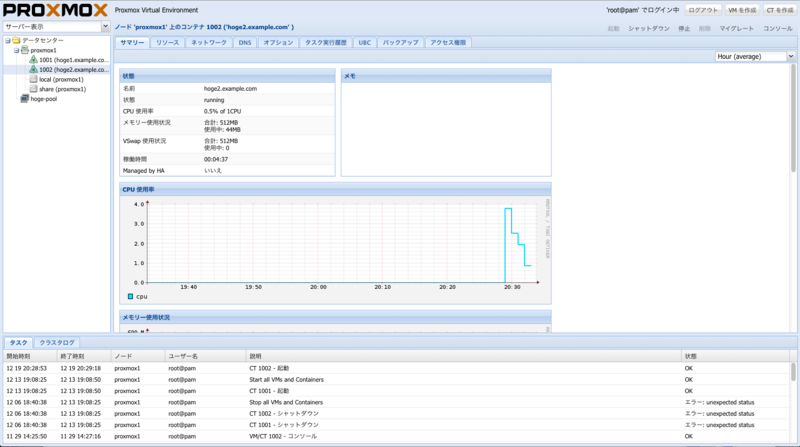This screenshot has width=800, height=447.
Task: Select 1002 (hoge2.example.co... in the tree
Action: (x=74, y=69)
